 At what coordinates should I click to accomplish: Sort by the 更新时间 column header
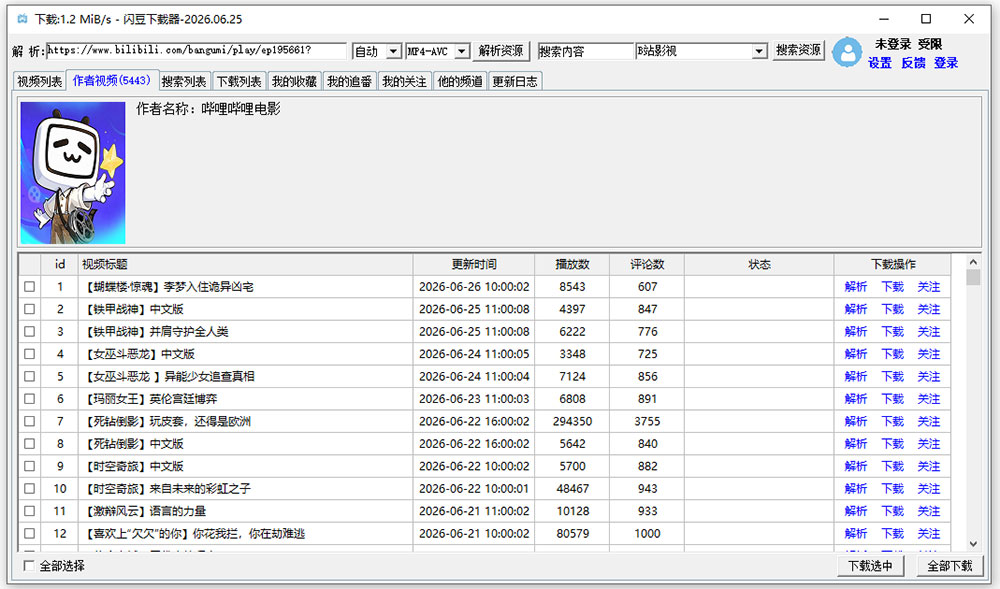(x=474, y=265)
